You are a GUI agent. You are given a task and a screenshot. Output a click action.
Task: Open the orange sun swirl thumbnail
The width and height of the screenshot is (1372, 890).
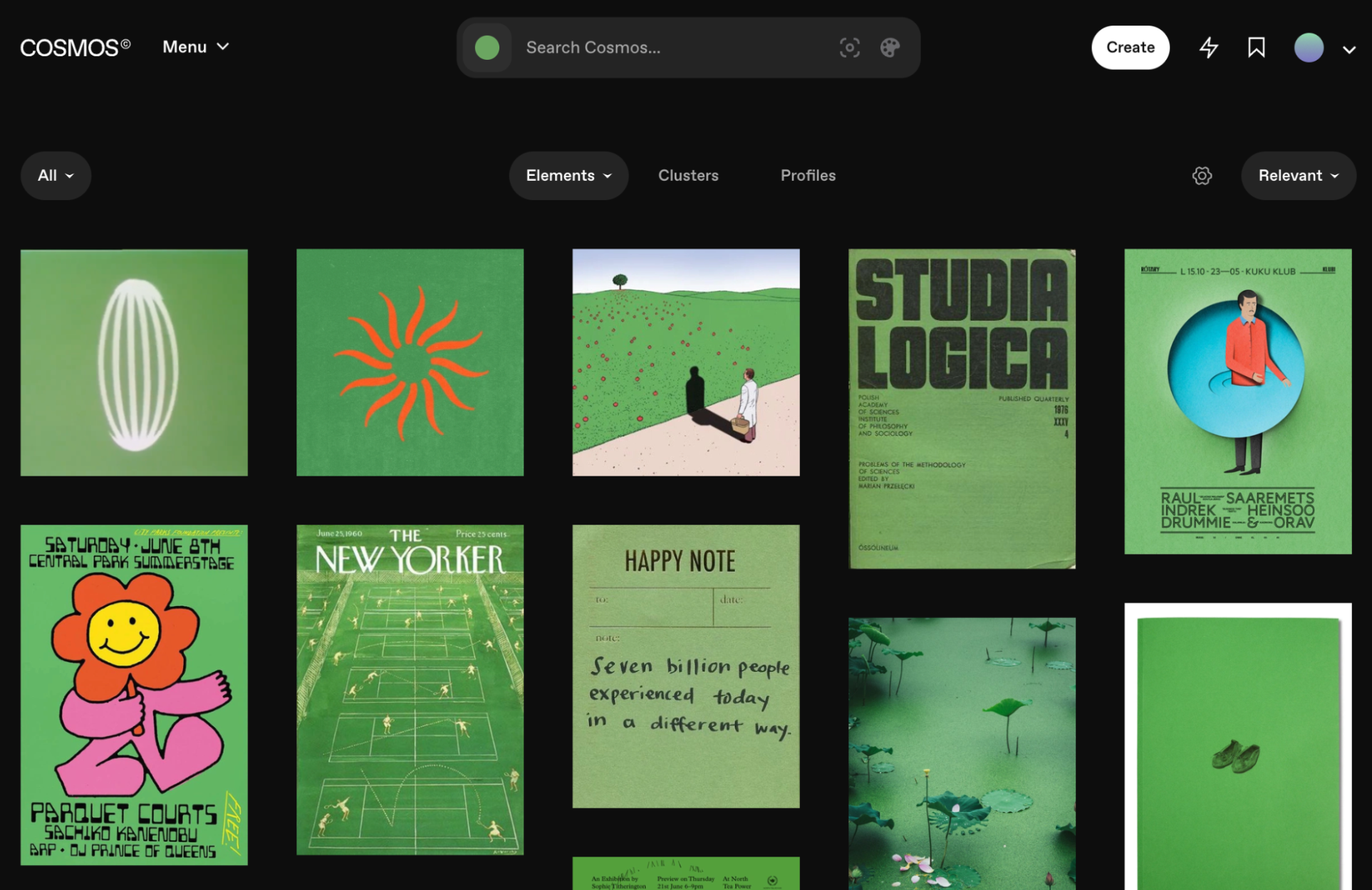pos(410,362)
